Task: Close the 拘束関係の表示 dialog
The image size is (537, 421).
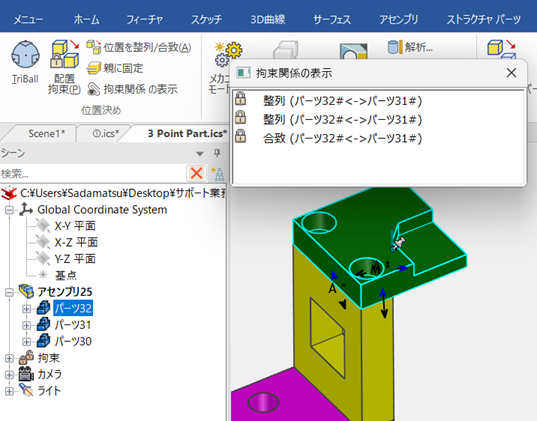Action: 511,73
